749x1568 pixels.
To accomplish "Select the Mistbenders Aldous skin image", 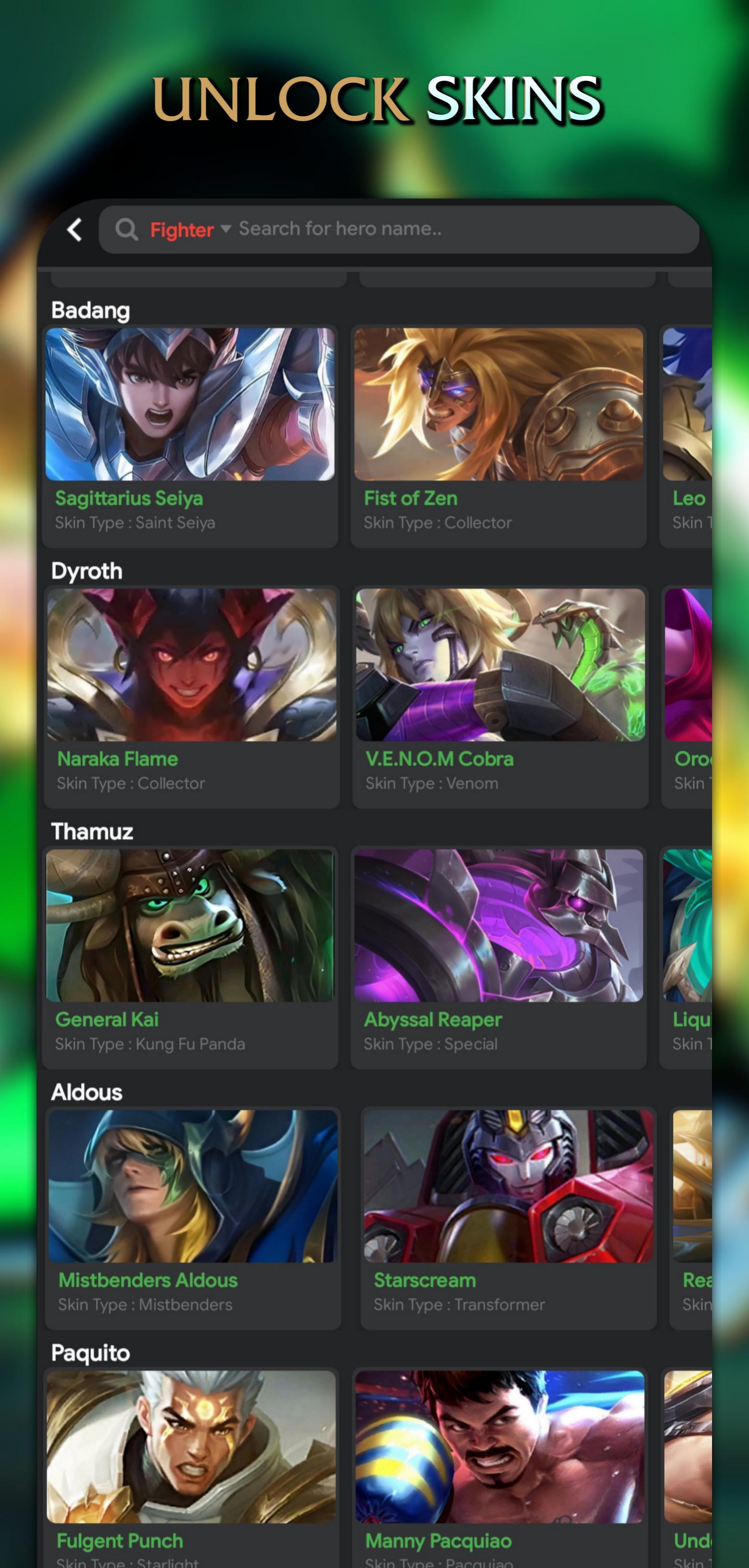I will [x=193, y=1186].
